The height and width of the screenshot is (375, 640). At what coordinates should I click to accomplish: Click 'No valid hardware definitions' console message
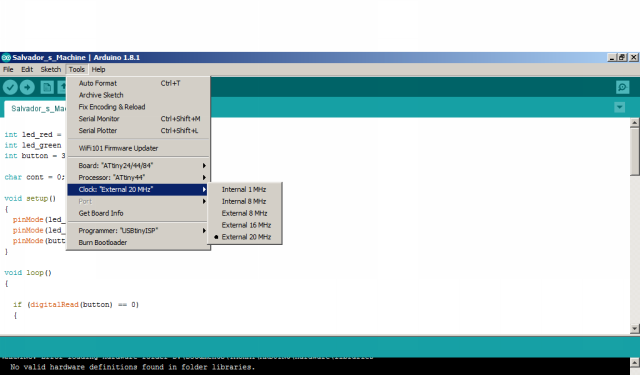click(132, 367)
